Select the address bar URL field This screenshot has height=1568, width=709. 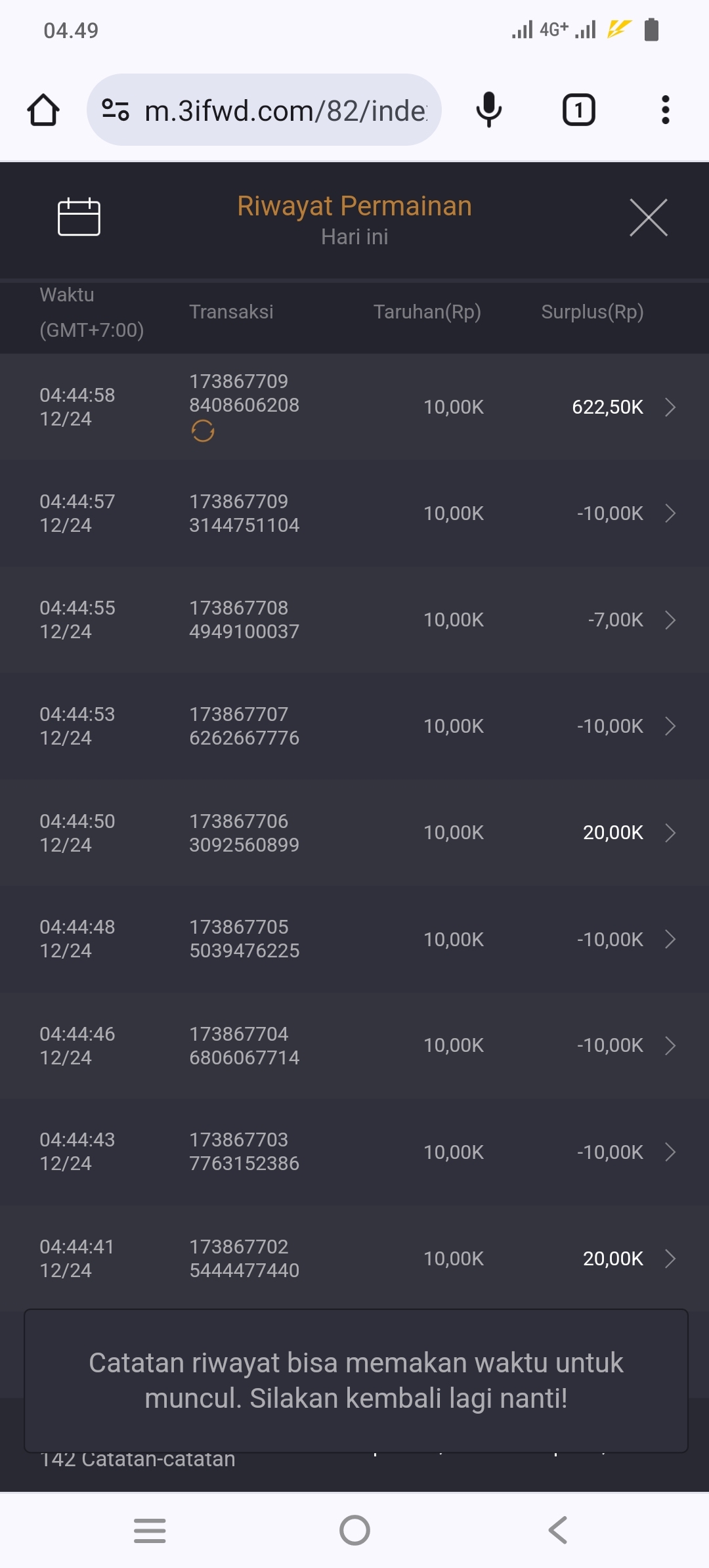(286, 110)
